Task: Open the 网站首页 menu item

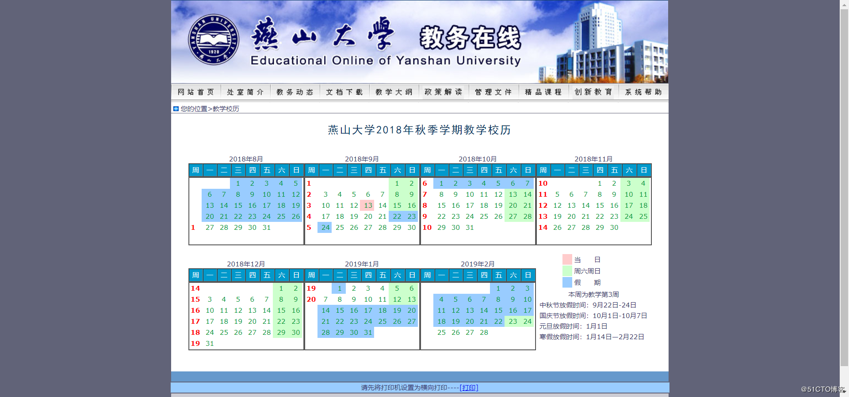Action: (196, 92)
